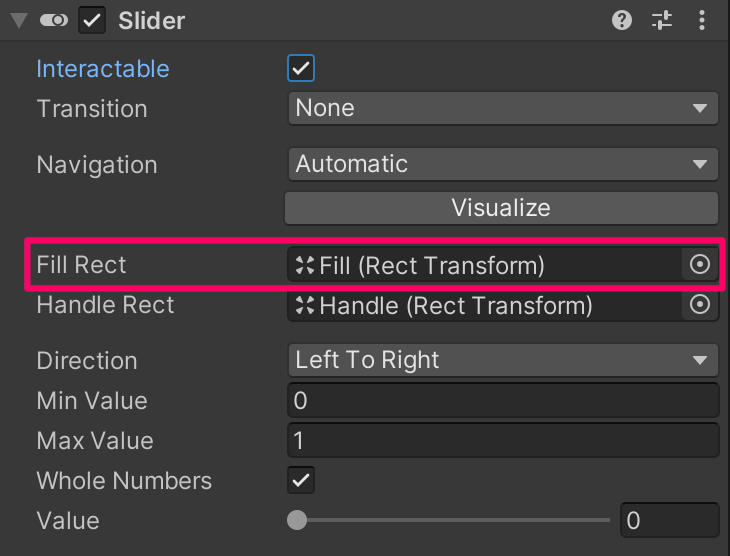Image resolution: width=730 pixels, height=556 pixels.
Task: Uncheck the Interactable checkbox
Action: point(301,68)
